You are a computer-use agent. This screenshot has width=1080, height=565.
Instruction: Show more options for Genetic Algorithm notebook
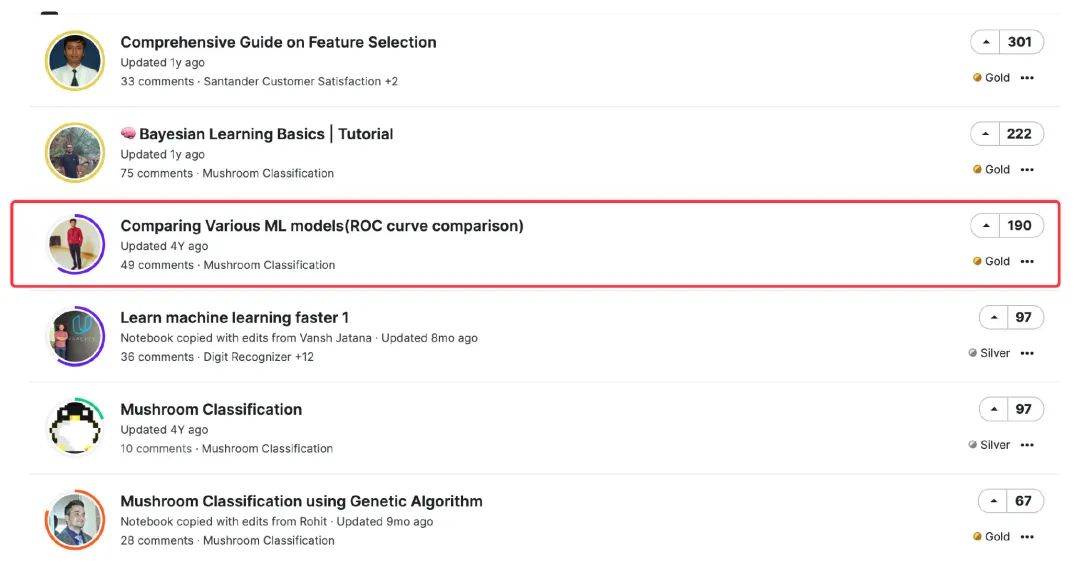tap(1027, 537)
